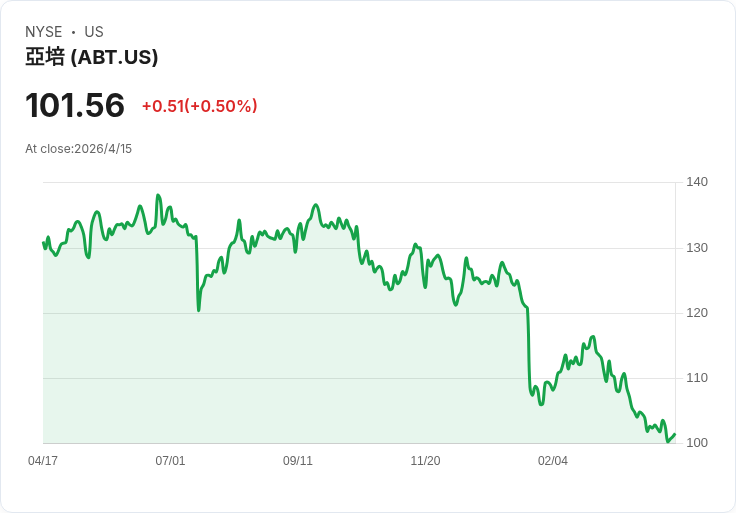This screenshot has height=513, width=736.
Task: Select the 120 price axis label
Action: click(x=697, y=313)
